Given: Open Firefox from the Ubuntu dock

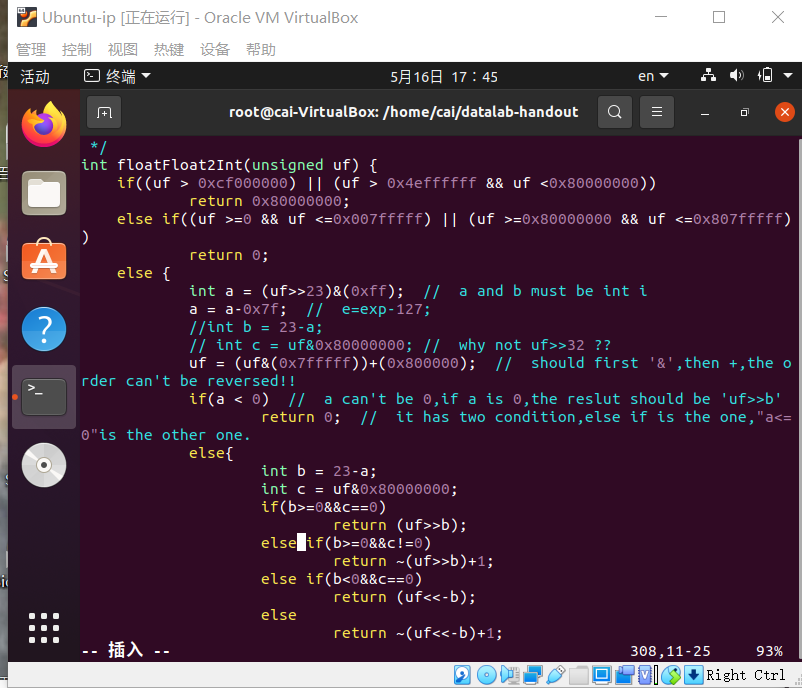Looking at the screenshot, I should point(44,124).
